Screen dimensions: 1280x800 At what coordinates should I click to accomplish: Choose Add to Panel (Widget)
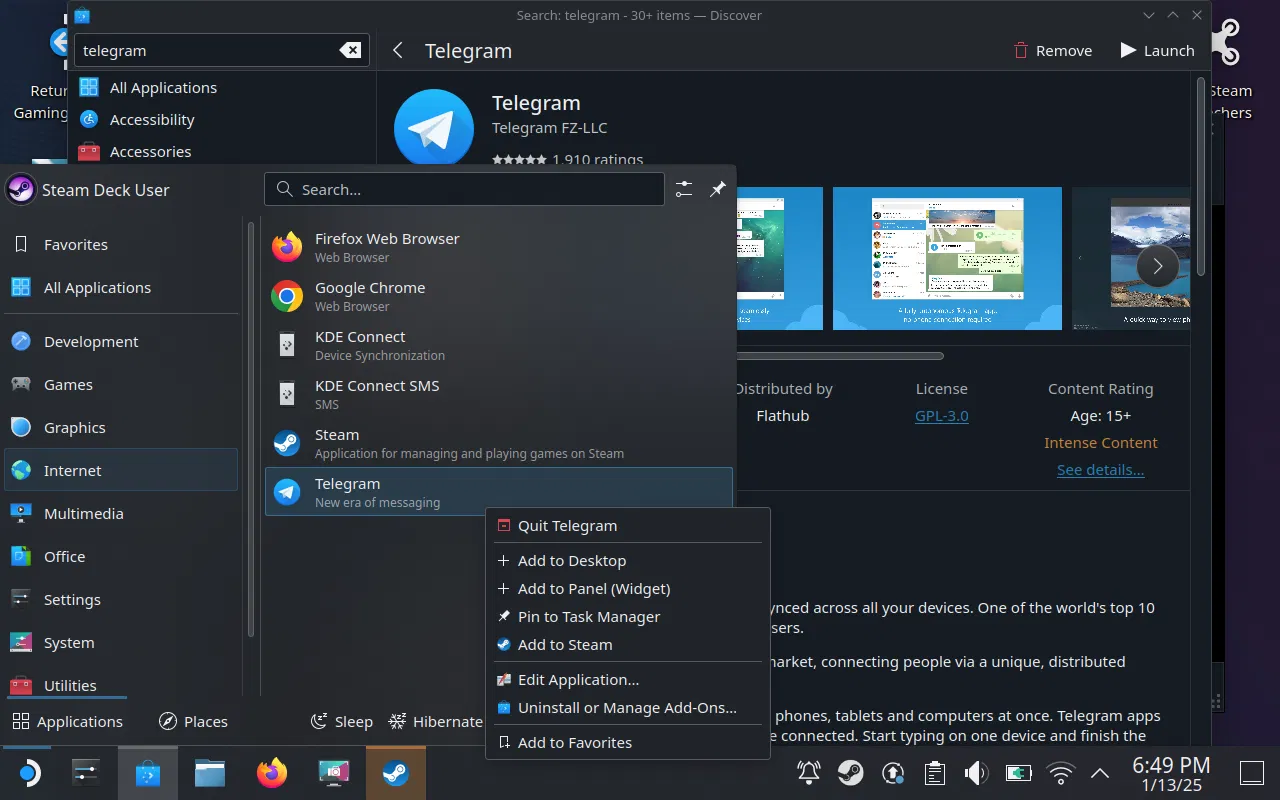point(628,589)
